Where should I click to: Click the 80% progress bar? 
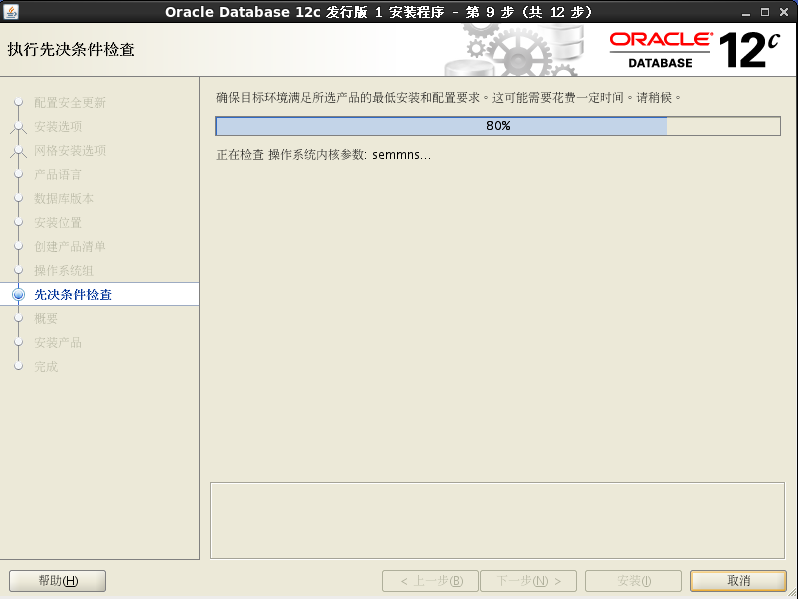[x=498, y=126]
